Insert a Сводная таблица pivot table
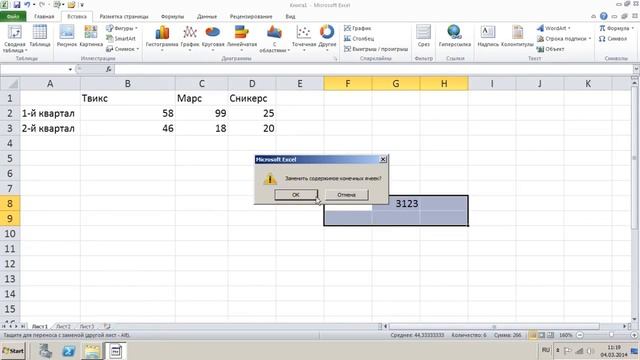 14,38
